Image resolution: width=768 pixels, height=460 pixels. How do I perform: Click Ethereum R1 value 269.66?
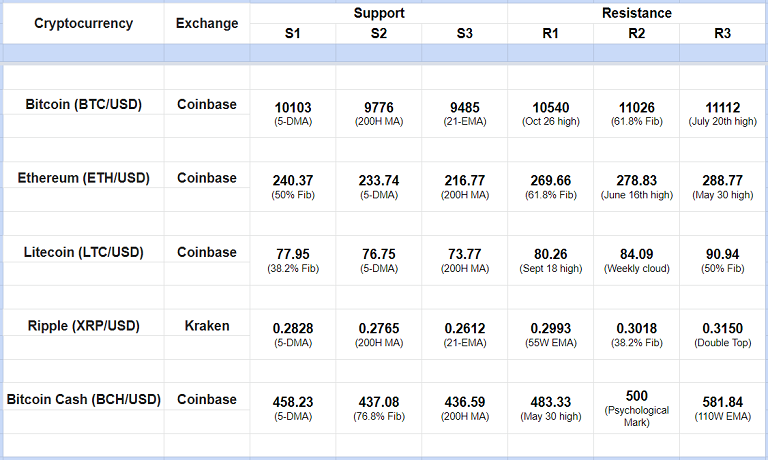click(x=551, y=181)
